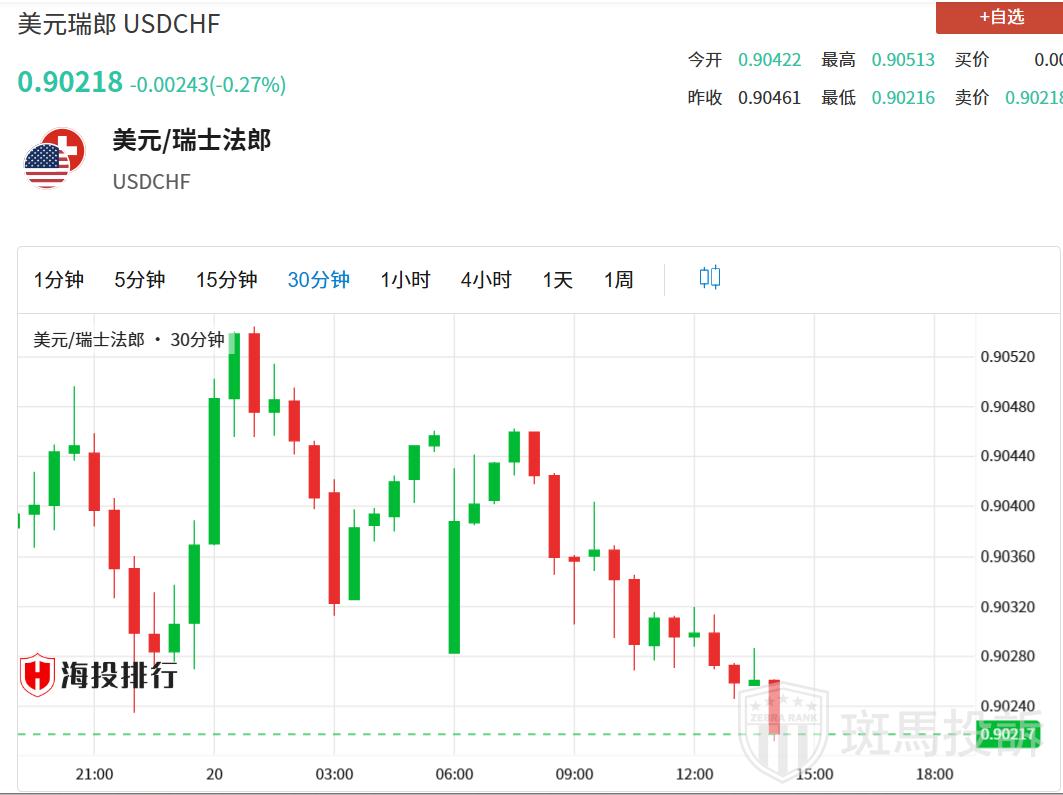Click the 海投排行 shield logo
Viewport: 1063px width, 795px height.
click(38, 675)
